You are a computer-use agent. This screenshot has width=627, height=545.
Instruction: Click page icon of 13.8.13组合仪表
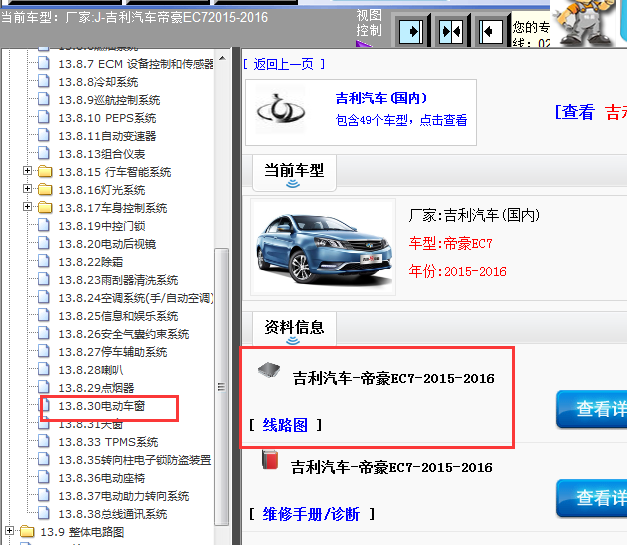pyautogui.click(x=44, y=153)
